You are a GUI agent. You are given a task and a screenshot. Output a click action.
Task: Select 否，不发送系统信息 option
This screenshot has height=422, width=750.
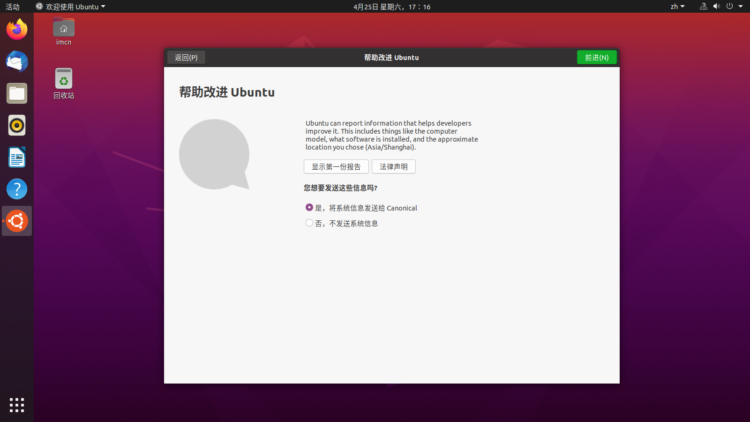310,223
